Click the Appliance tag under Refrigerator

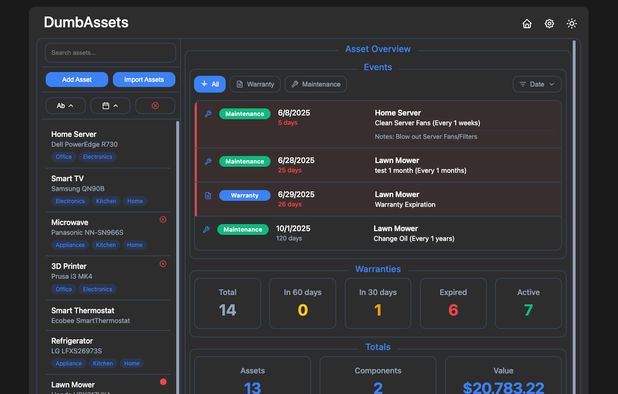69,363
